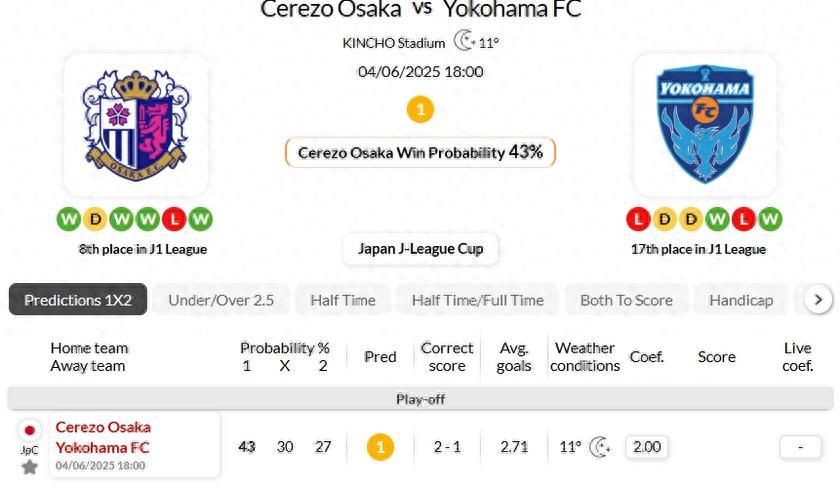
Task: Open the Half Time tab
Action: [343, 300]
